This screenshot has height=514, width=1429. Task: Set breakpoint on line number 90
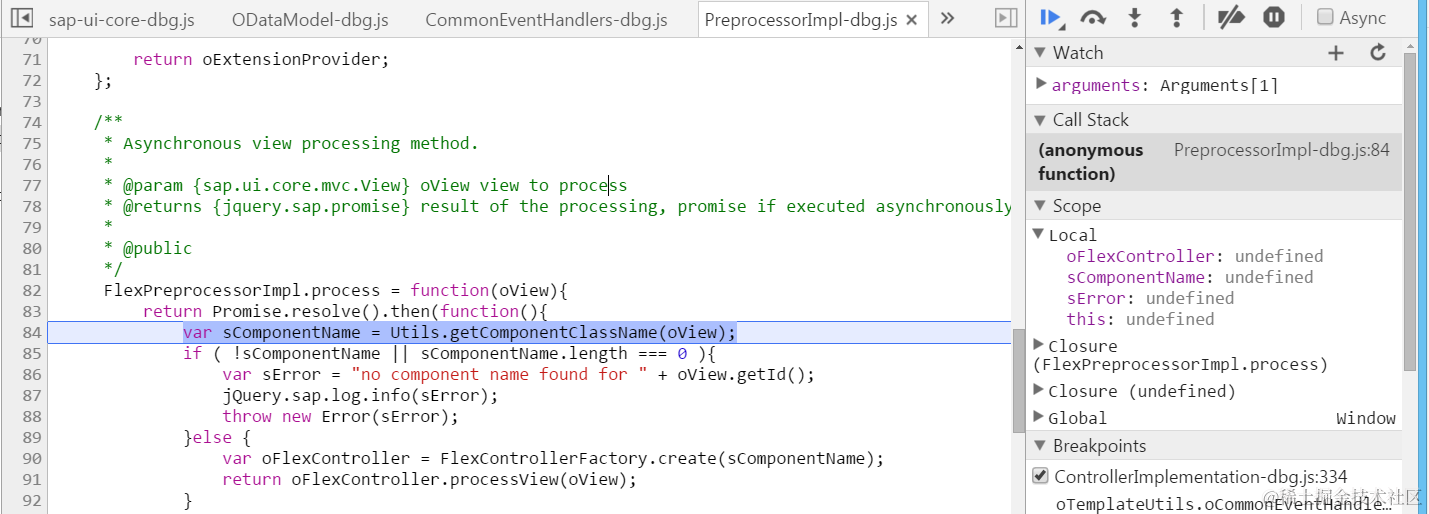[31, 458]
